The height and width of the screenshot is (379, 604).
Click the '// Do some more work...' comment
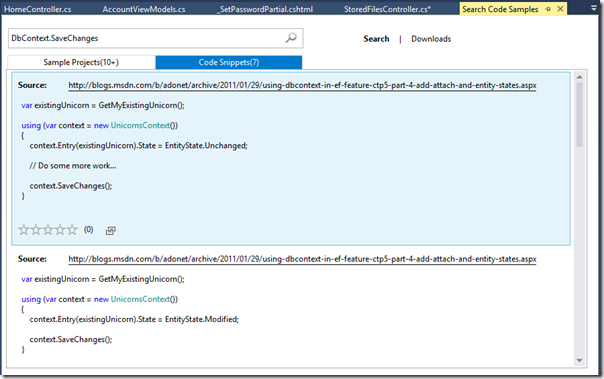(72, 166)
